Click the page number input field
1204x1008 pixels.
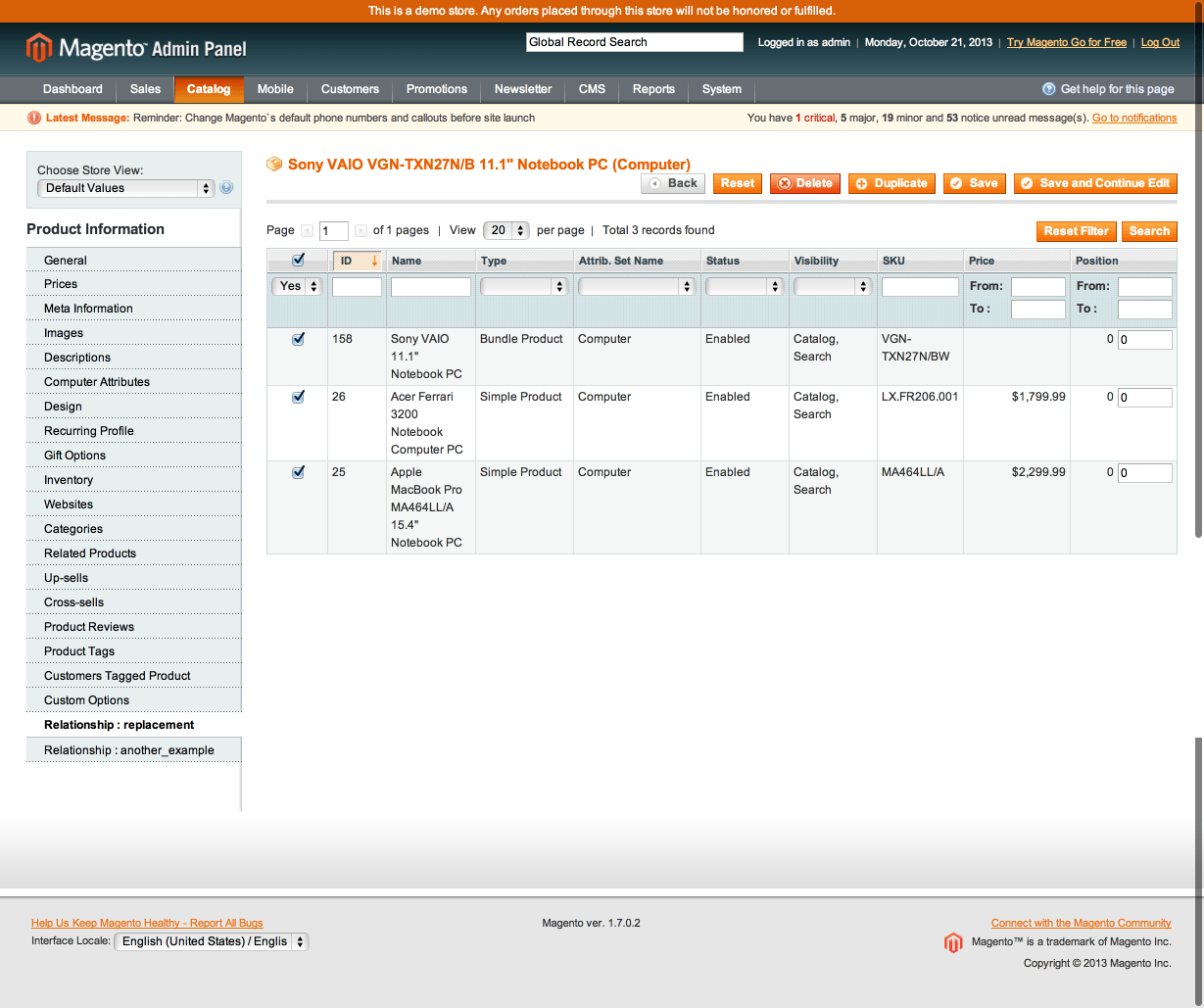point(334,231)
